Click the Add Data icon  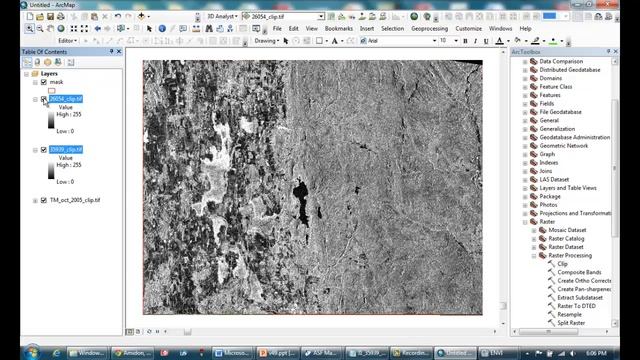(141, 16)
